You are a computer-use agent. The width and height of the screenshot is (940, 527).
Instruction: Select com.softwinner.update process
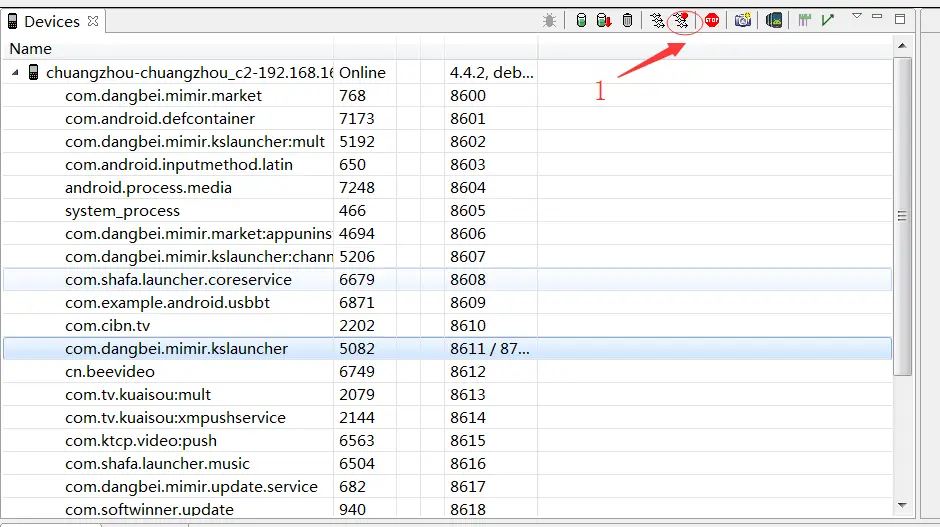pos(447,509)
